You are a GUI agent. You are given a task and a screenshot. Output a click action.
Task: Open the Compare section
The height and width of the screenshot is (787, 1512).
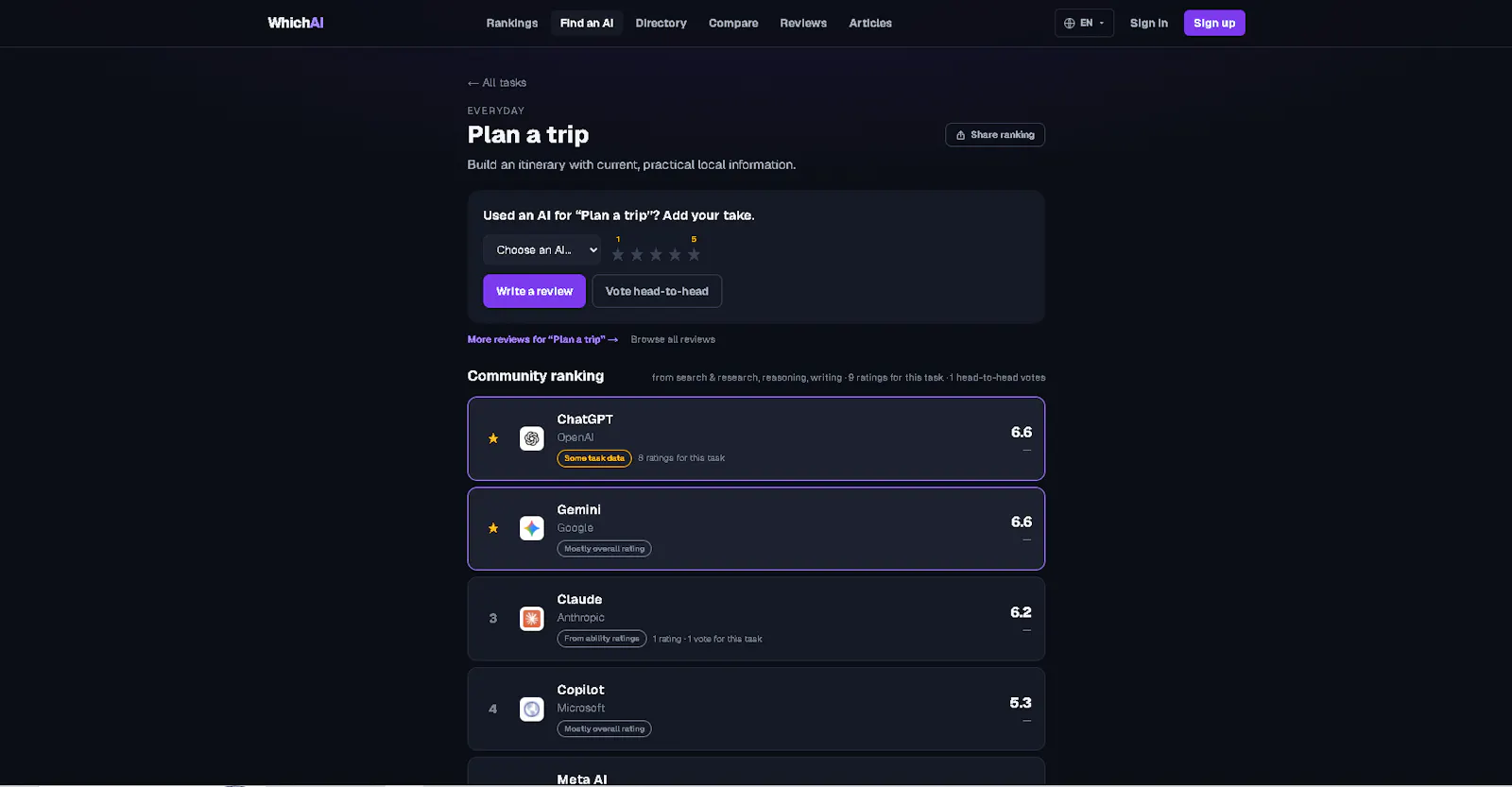pos(733,23)
